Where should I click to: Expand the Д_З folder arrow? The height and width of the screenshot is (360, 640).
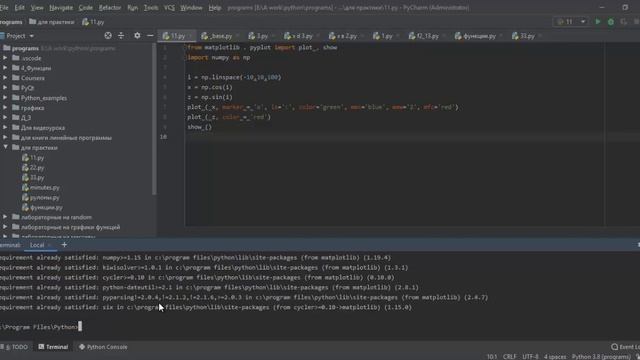click(5, 118)
